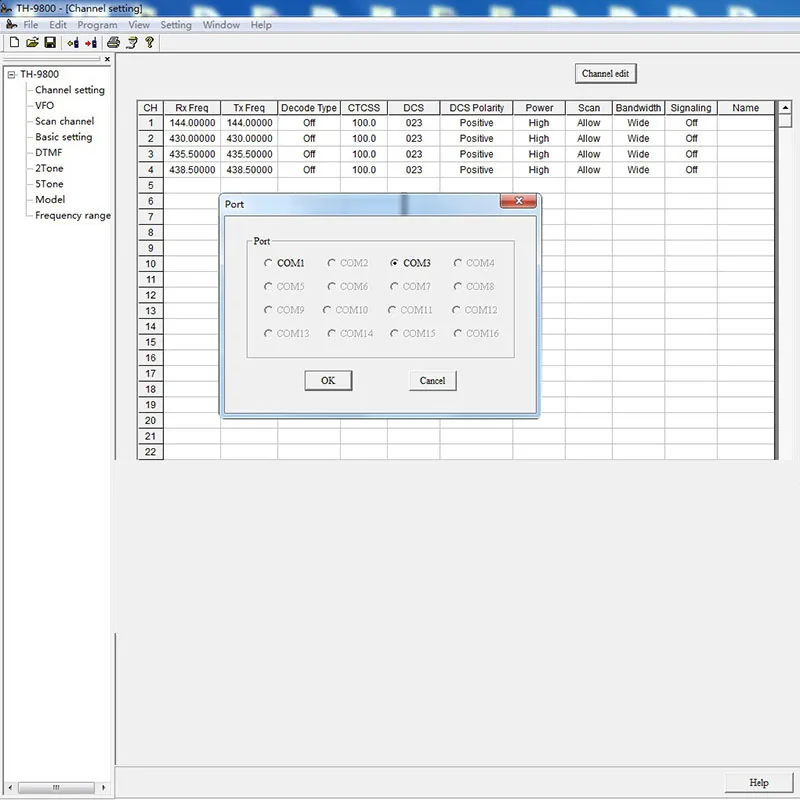Select row header 10 in channel table
The image size is (800, 800).
[151, 264]
